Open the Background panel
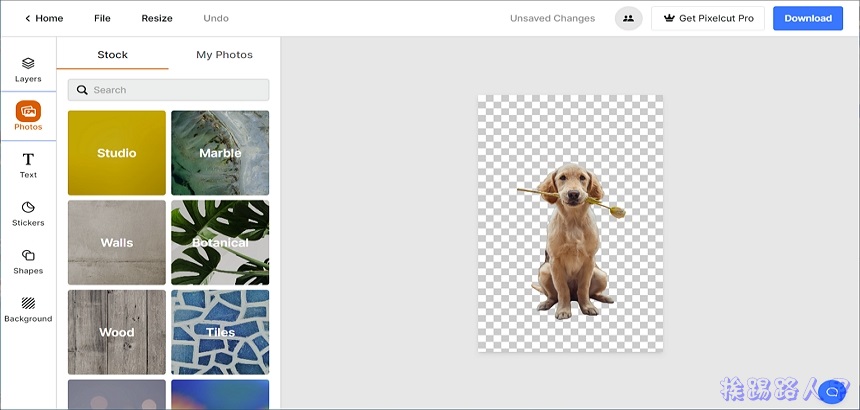This screenshot has height=410, width=860. pos(28,310)
